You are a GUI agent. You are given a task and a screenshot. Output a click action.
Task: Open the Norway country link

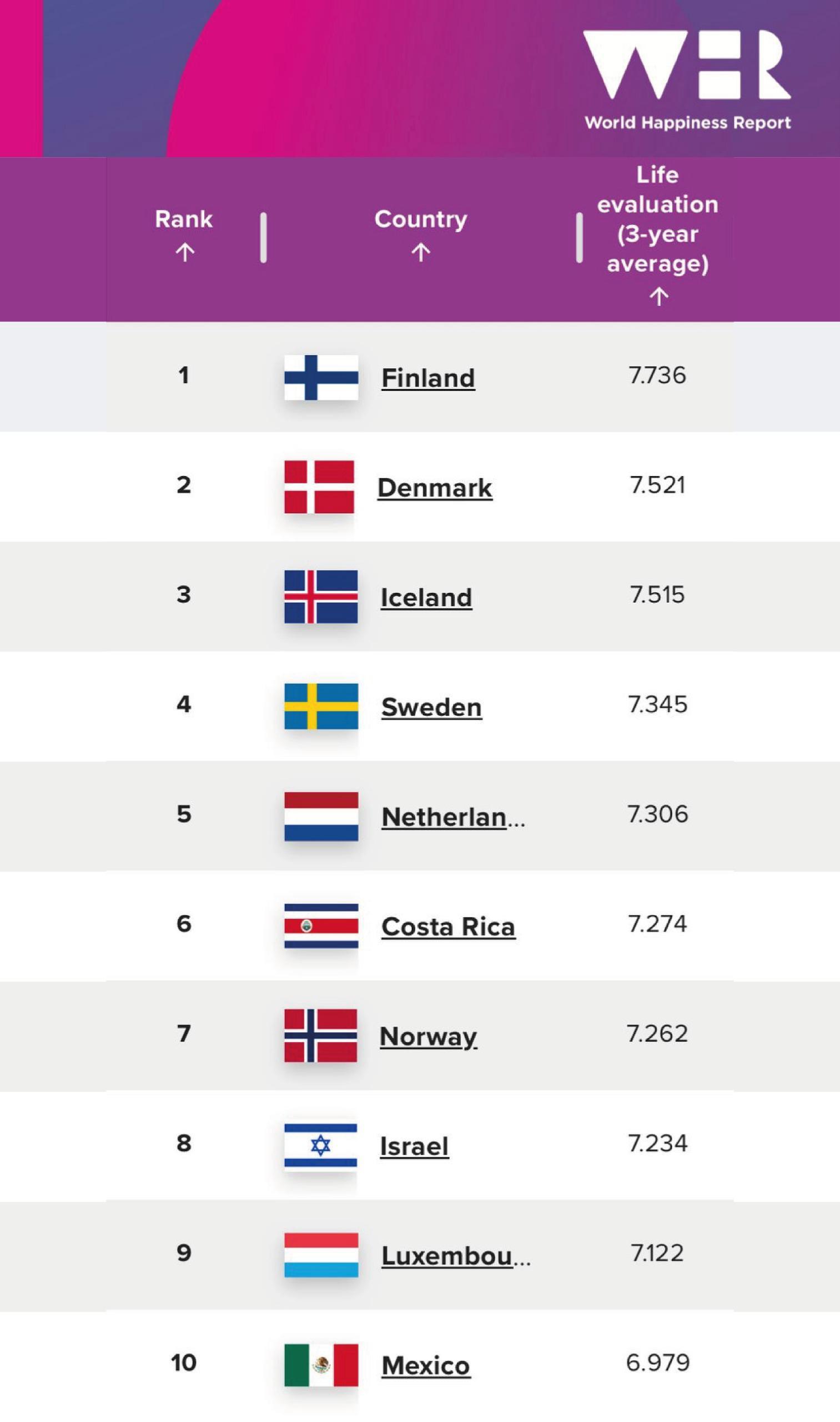click(428, 1037)
